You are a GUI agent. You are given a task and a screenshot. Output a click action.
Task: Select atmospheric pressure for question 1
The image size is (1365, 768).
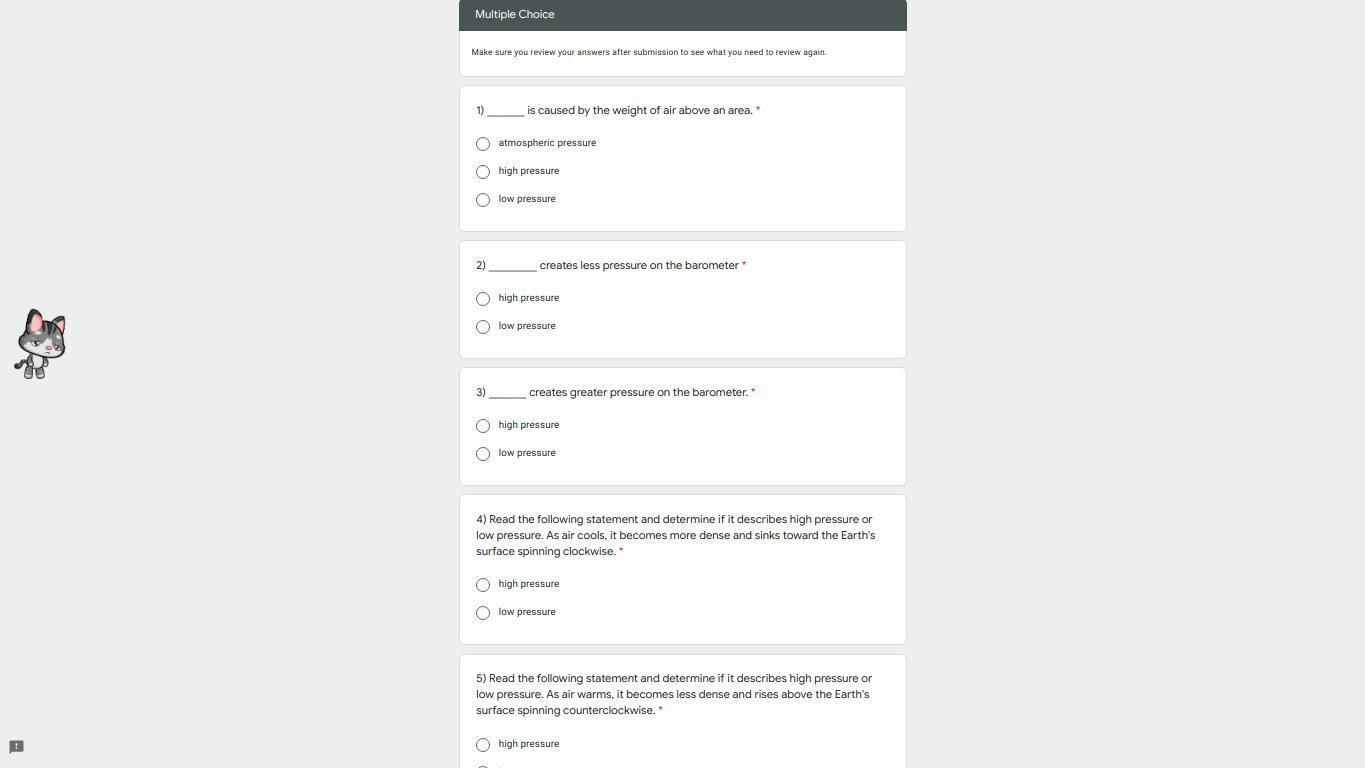click(x=483, y=144)
